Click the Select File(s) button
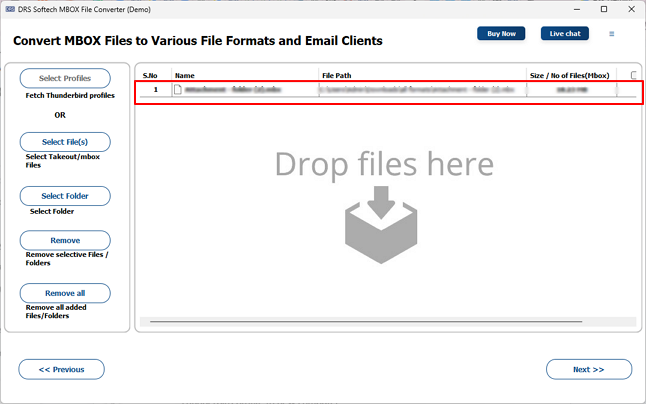This screenshot has width=646, height=404. tap(65, 142)
